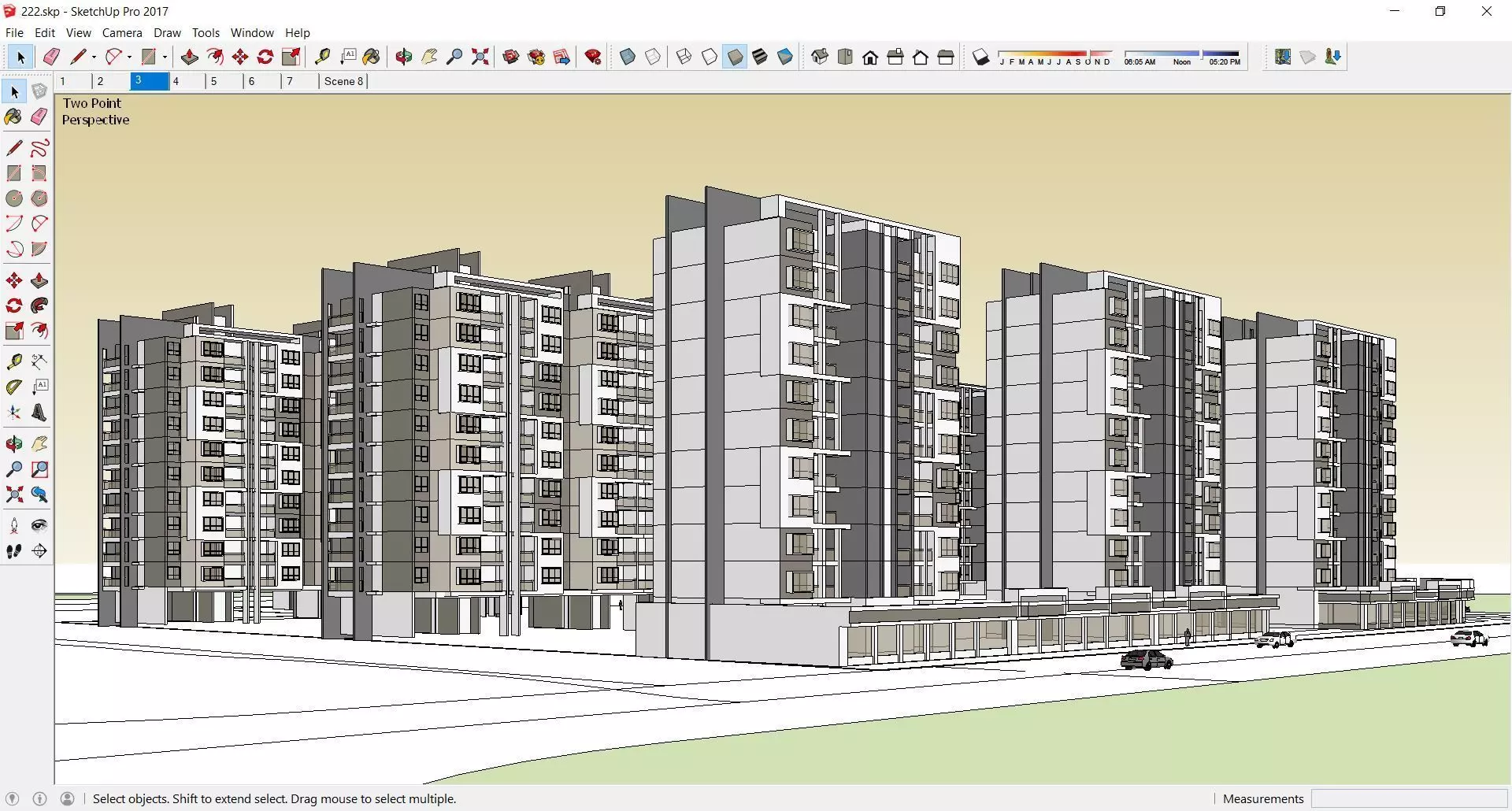The width and height of the screenshot is (1512, 811).
Task: Open the 3D Warehouse
Action: (511, 57)
